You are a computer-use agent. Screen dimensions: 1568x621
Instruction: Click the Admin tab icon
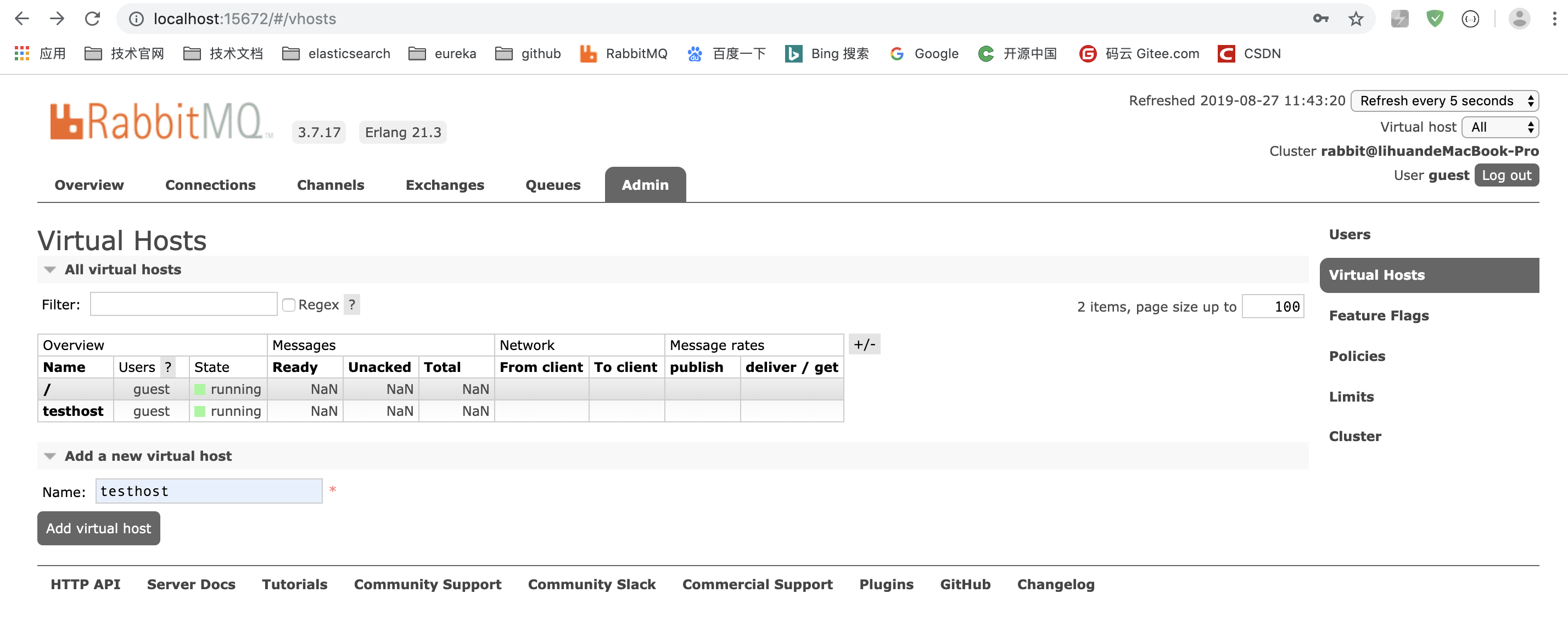[645, 184]
